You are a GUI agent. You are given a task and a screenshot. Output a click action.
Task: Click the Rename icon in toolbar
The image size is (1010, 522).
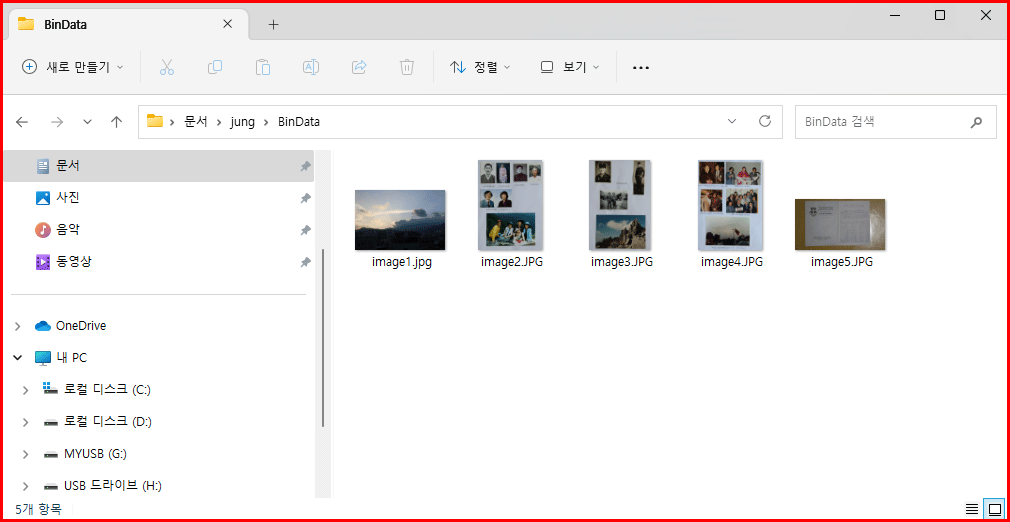point(311,67)
